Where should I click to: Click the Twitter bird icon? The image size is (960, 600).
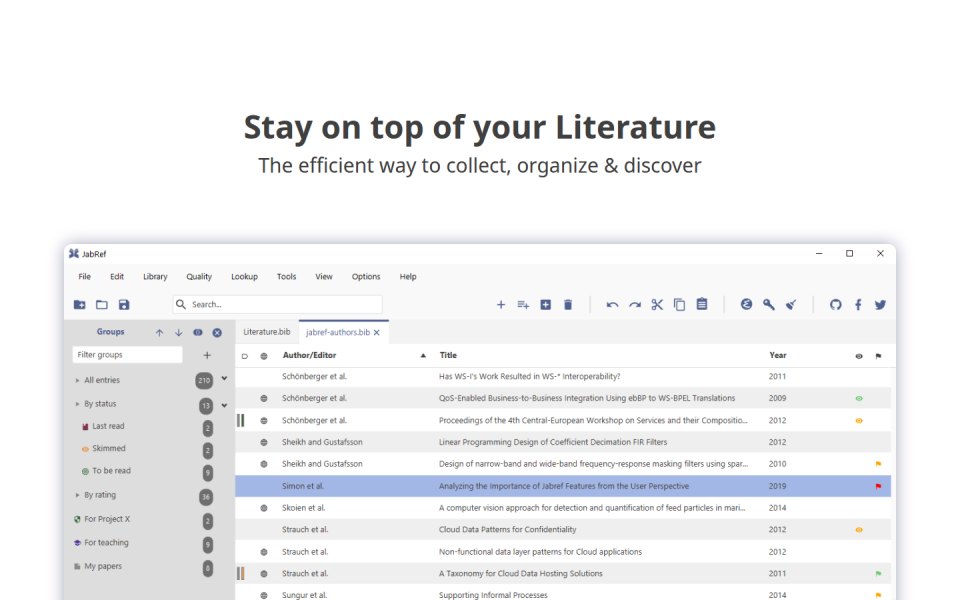(880, 304)
